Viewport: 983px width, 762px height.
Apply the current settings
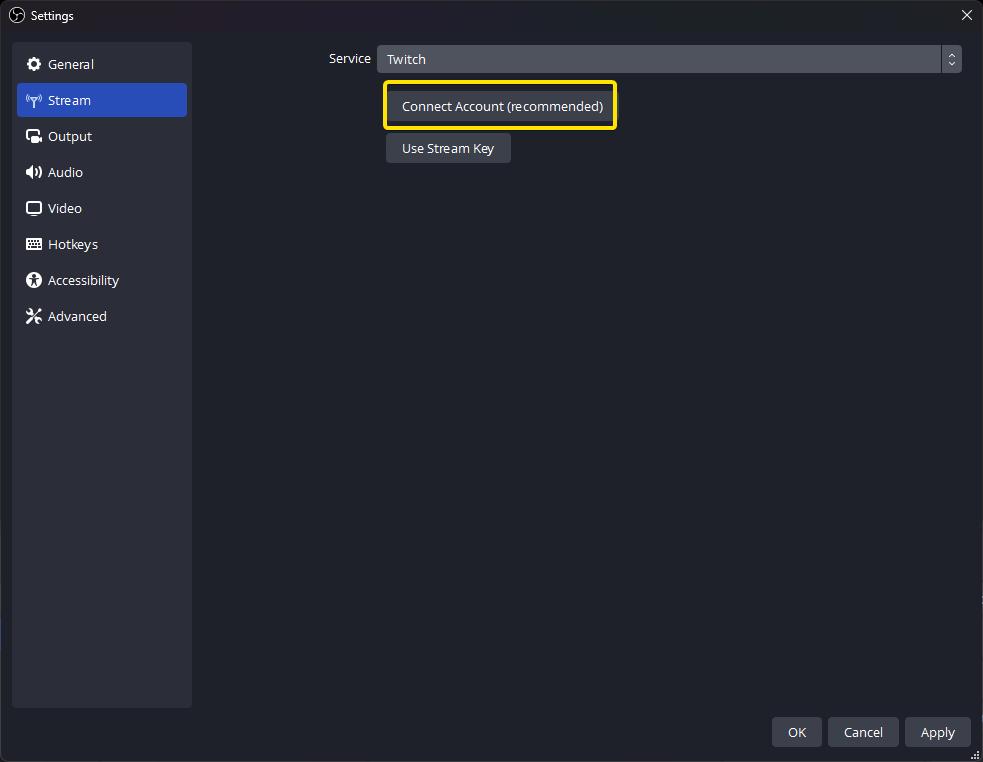click(937, 732)
